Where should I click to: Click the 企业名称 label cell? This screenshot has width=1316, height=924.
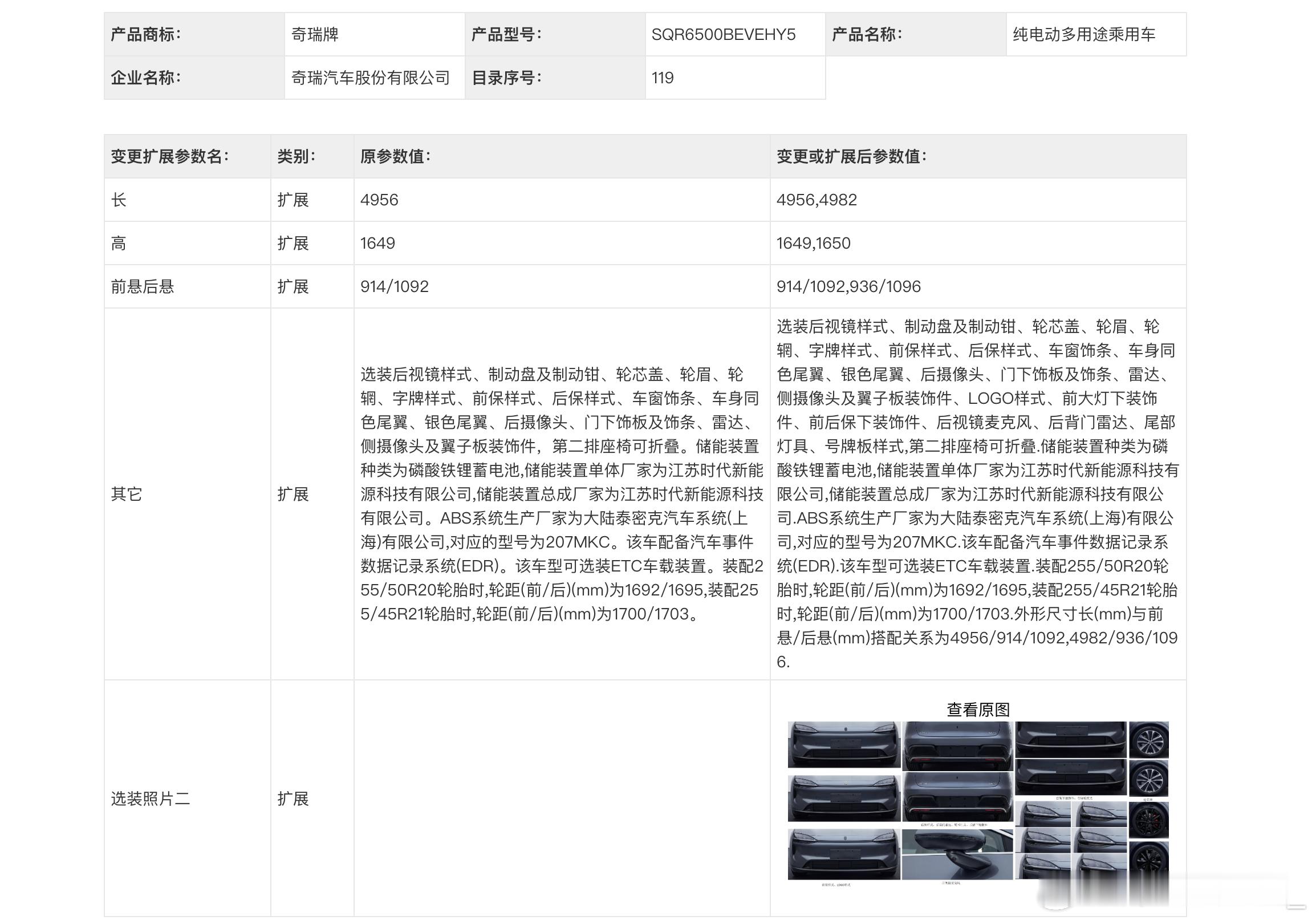pyautogui.click(x=194, y=78)
